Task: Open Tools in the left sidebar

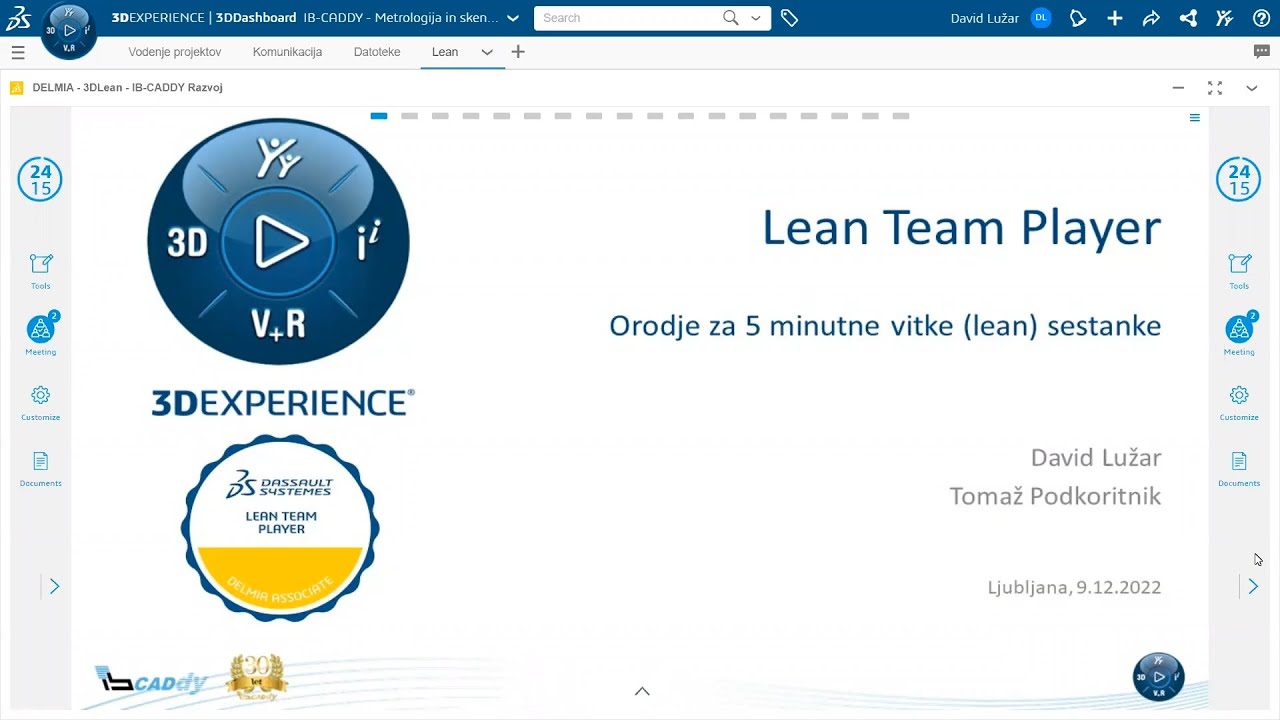Action: point(41,271)
